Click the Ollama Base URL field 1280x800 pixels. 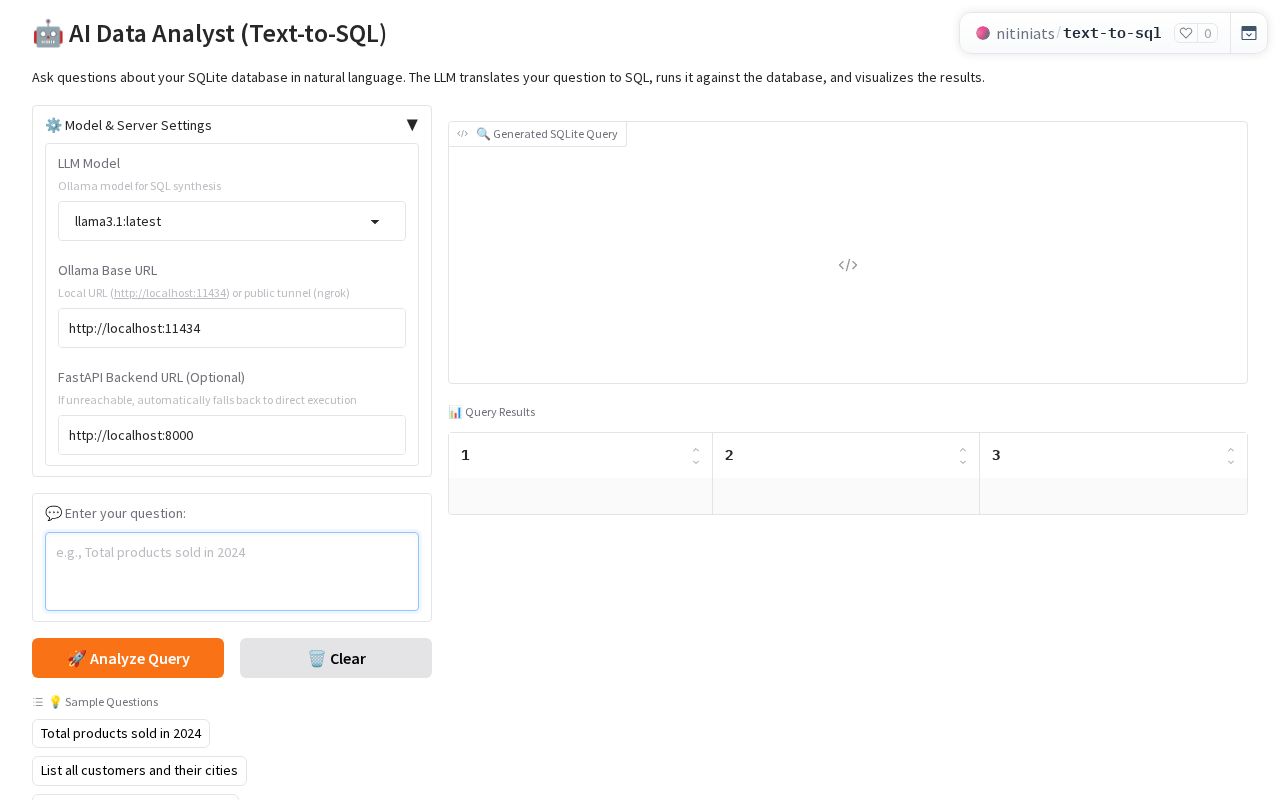[232, 328]
